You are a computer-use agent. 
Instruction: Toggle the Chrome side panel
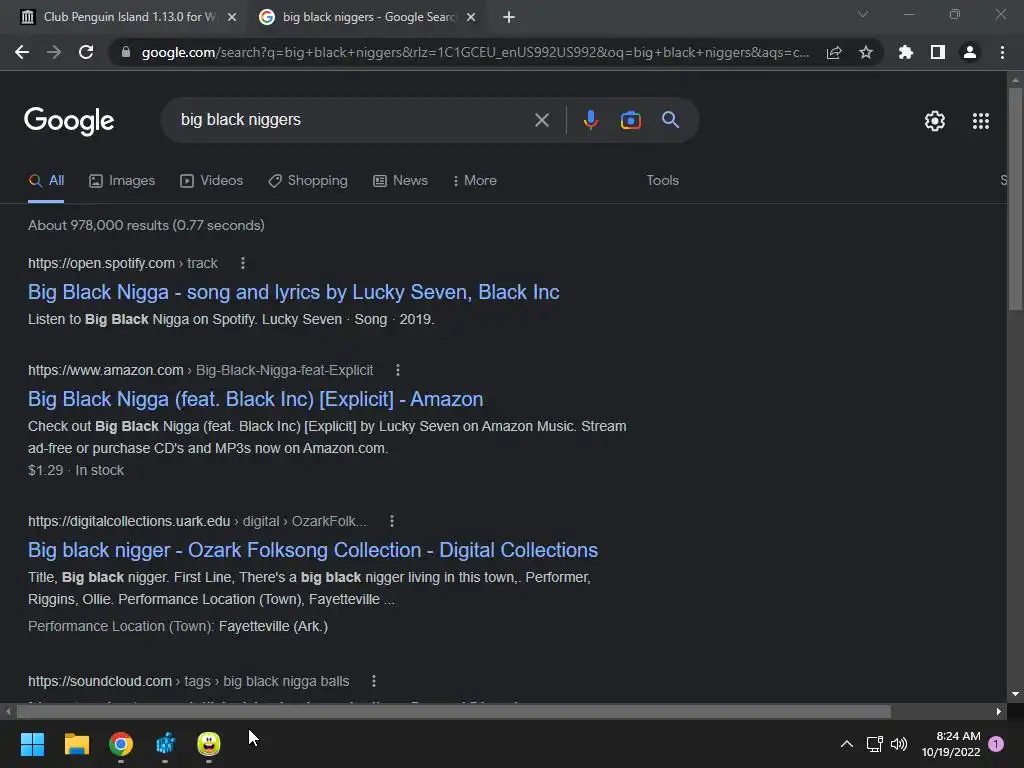click(x=938, y=52)
